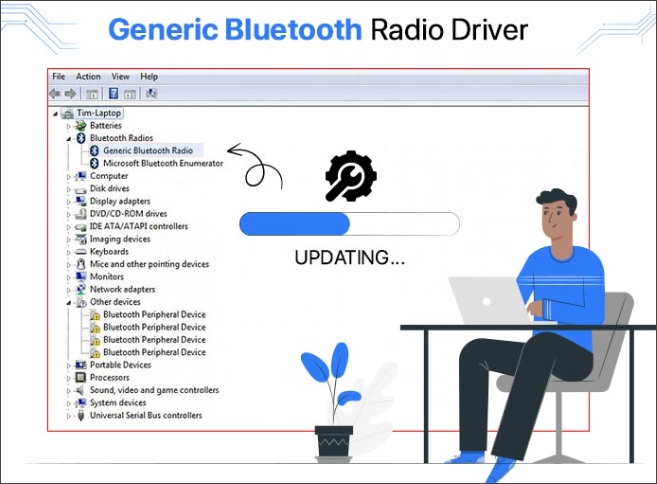
Task: Click the Bluetooth Radios label
Action: [122, 138]
